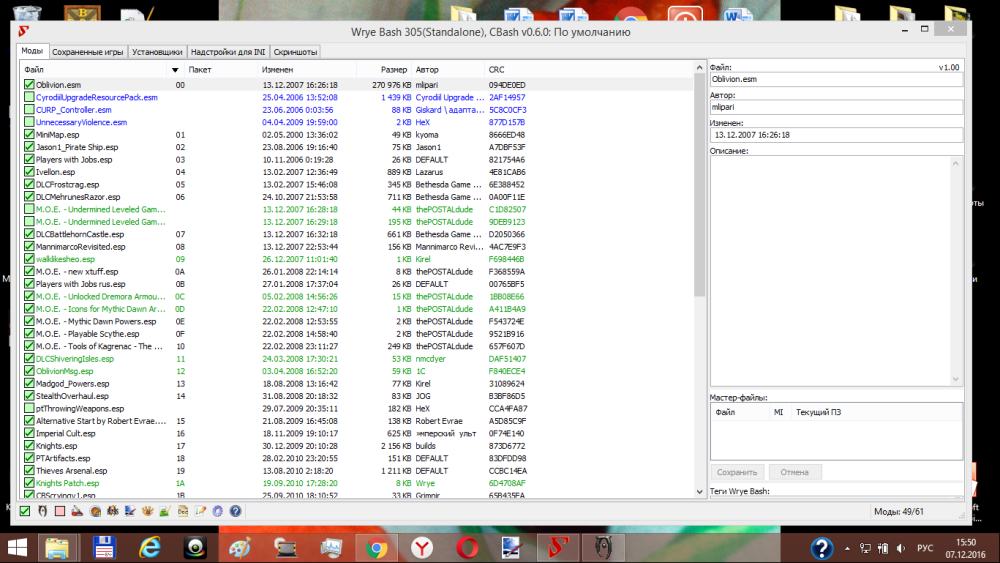Toggle the green checkbox in status bar
The width and height of the screenshot is (1000, 563).
pyautogui.click(x=24, y=511)
